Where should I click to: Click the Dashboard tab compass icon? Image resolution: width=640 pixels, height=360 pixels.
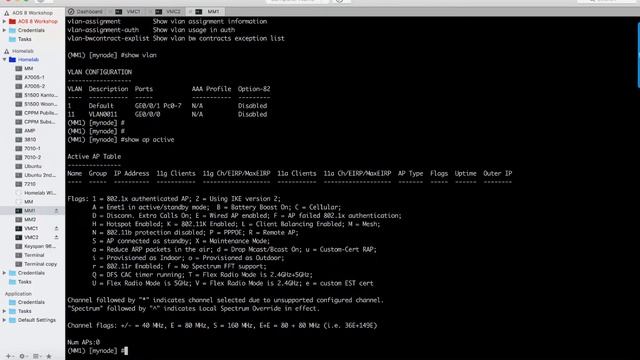click(x=71, y=11)
